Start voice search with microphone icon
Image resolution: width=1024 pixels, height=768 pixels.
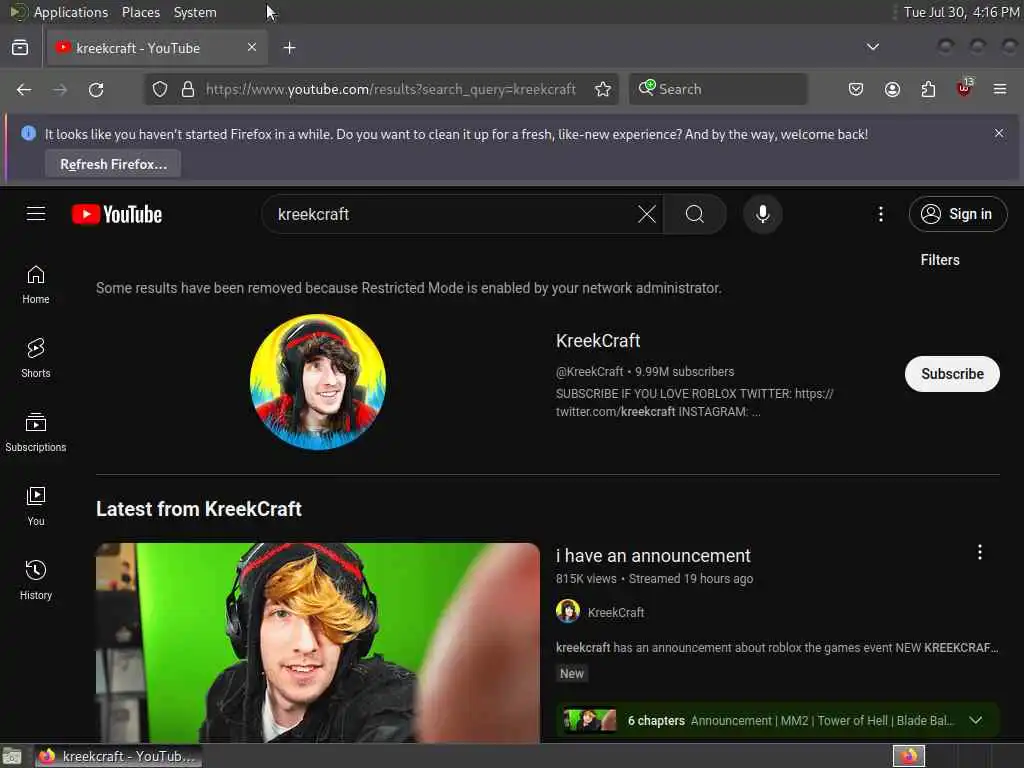pos(763,214)
